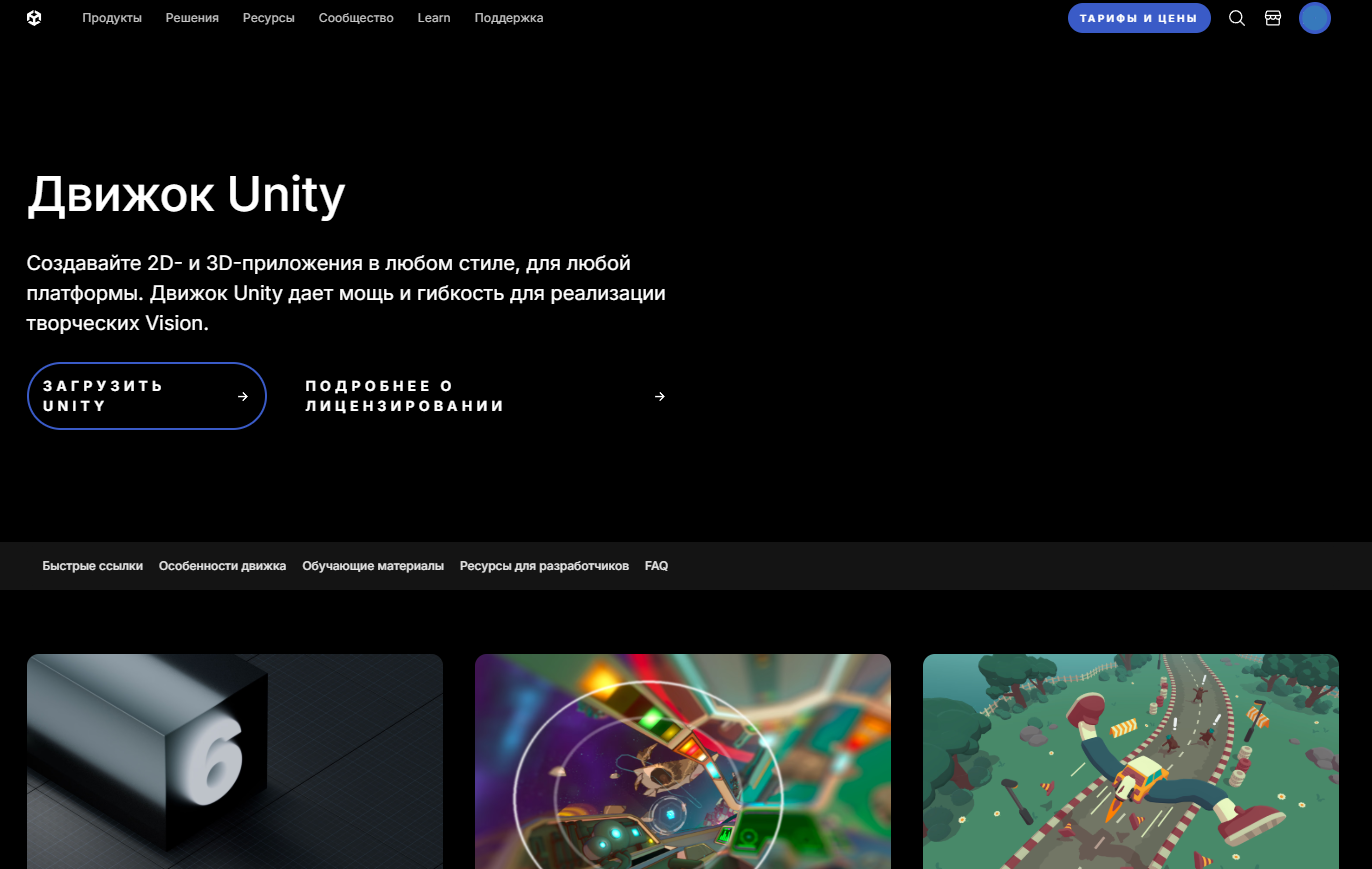Screen dimensions: 1372x869
Task: Open the user profile avatar
Action: tap(1315, 18)
